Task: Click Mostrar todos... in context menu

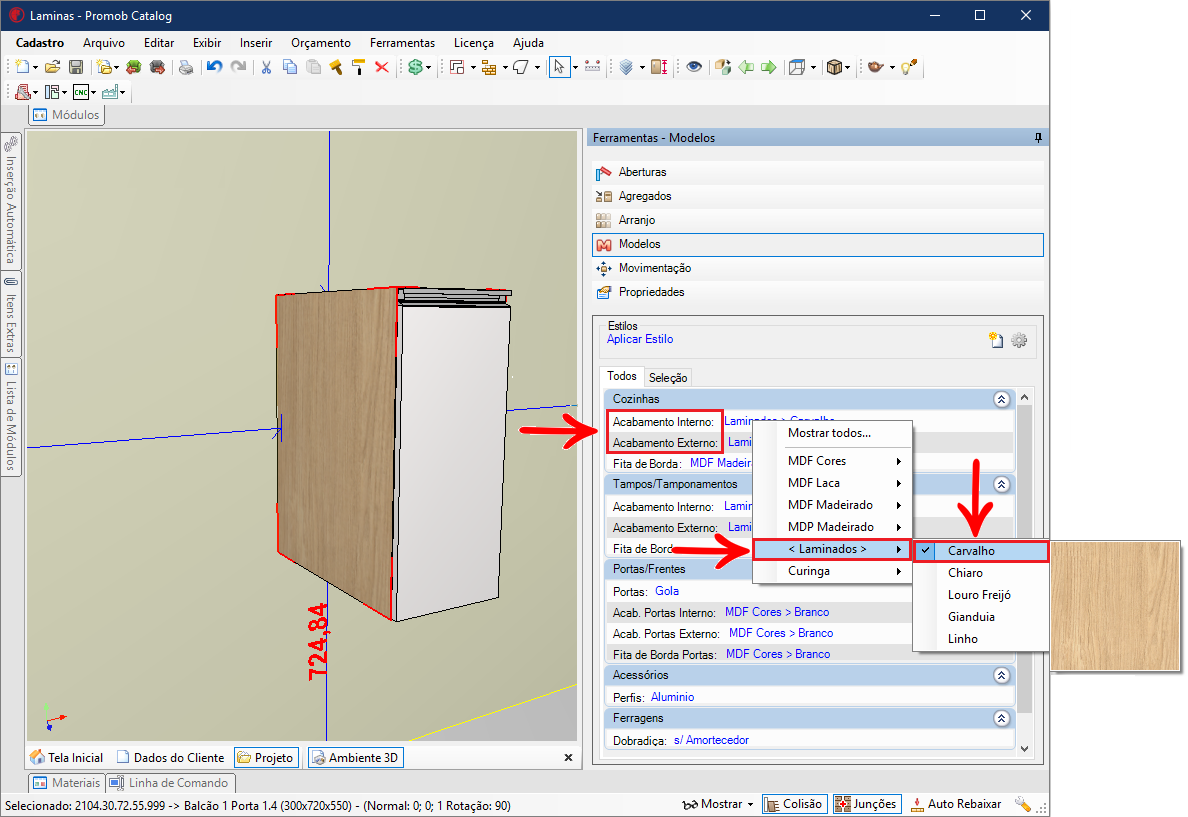Action: click(x=830, y=433)
